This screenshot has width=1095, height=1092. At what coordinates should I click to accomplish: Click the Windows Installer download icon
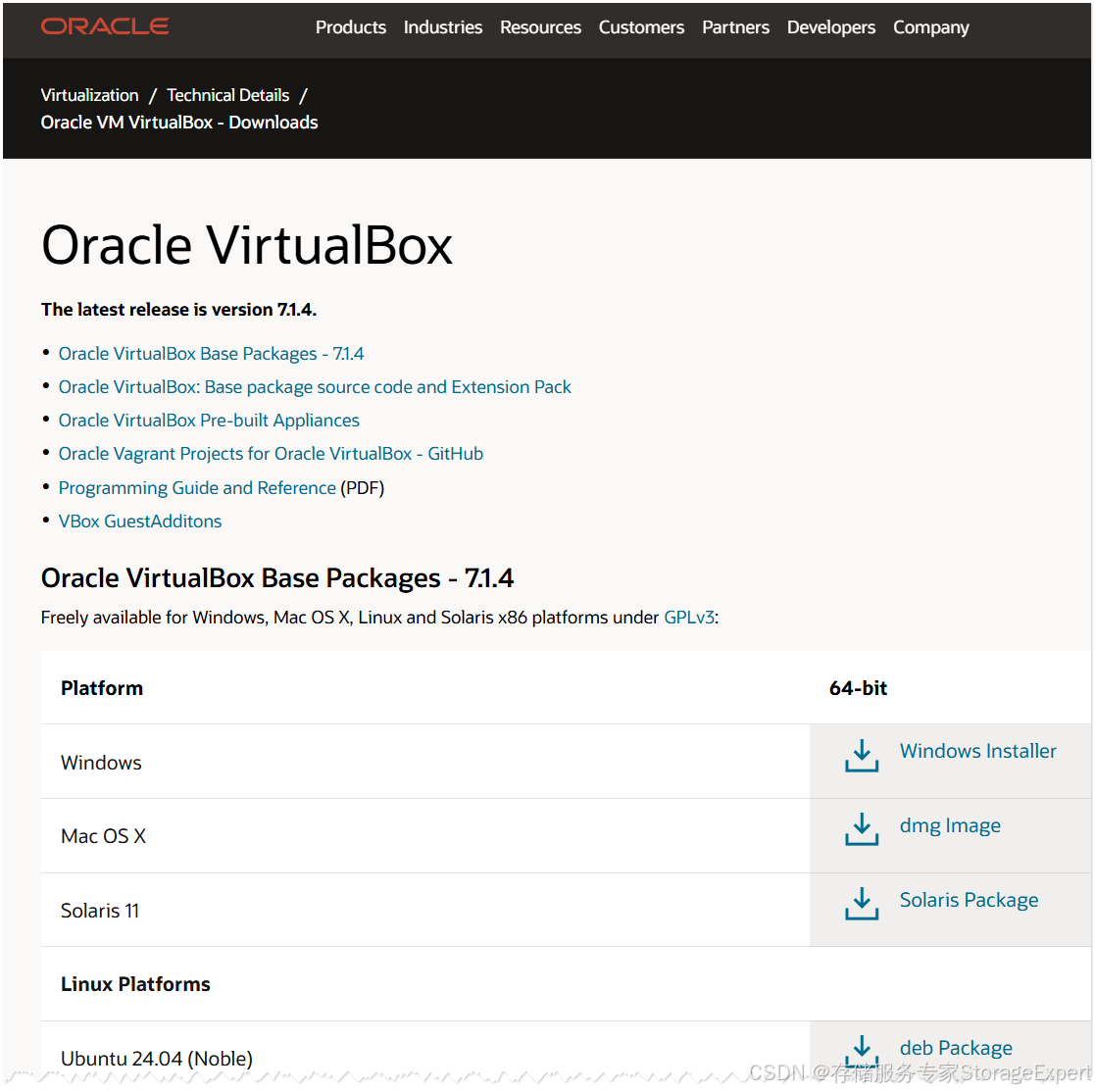(x=862, y=756)
